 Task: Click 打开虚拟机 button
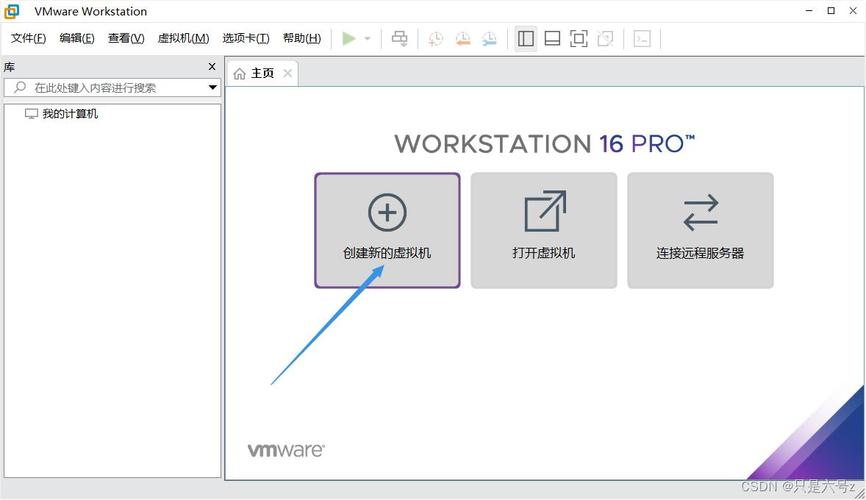coord(543,230)
